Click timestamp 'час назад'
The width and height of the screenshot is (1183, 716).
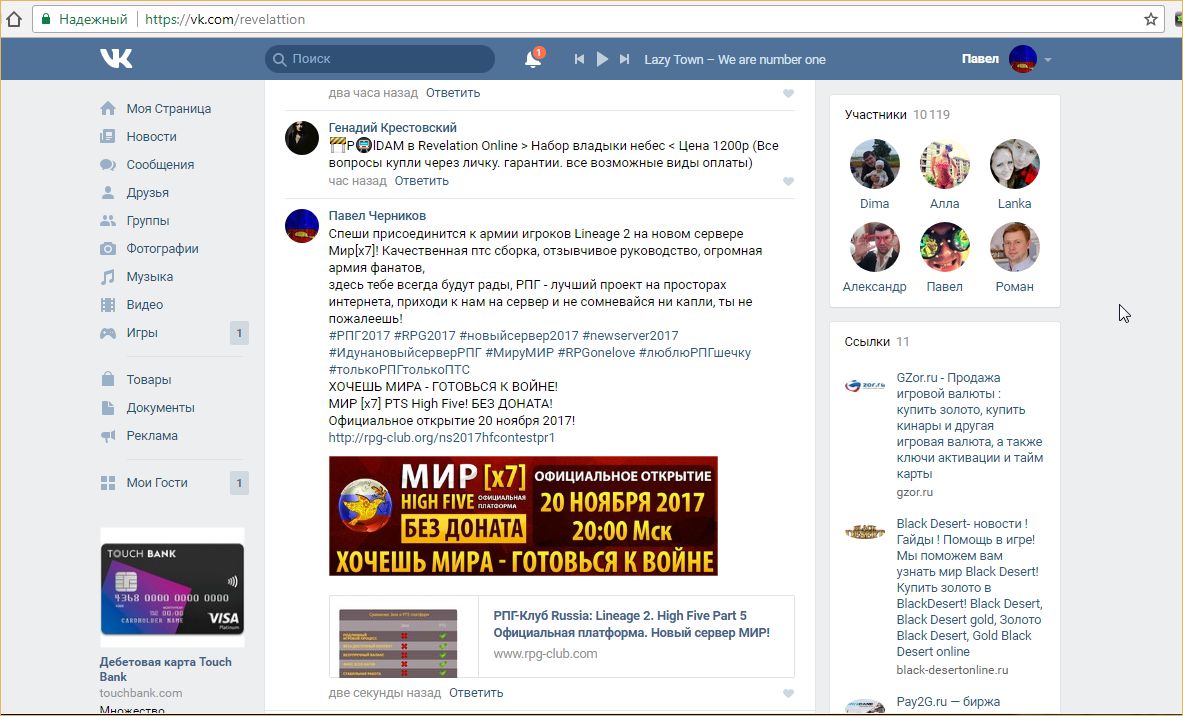[358, 181]
